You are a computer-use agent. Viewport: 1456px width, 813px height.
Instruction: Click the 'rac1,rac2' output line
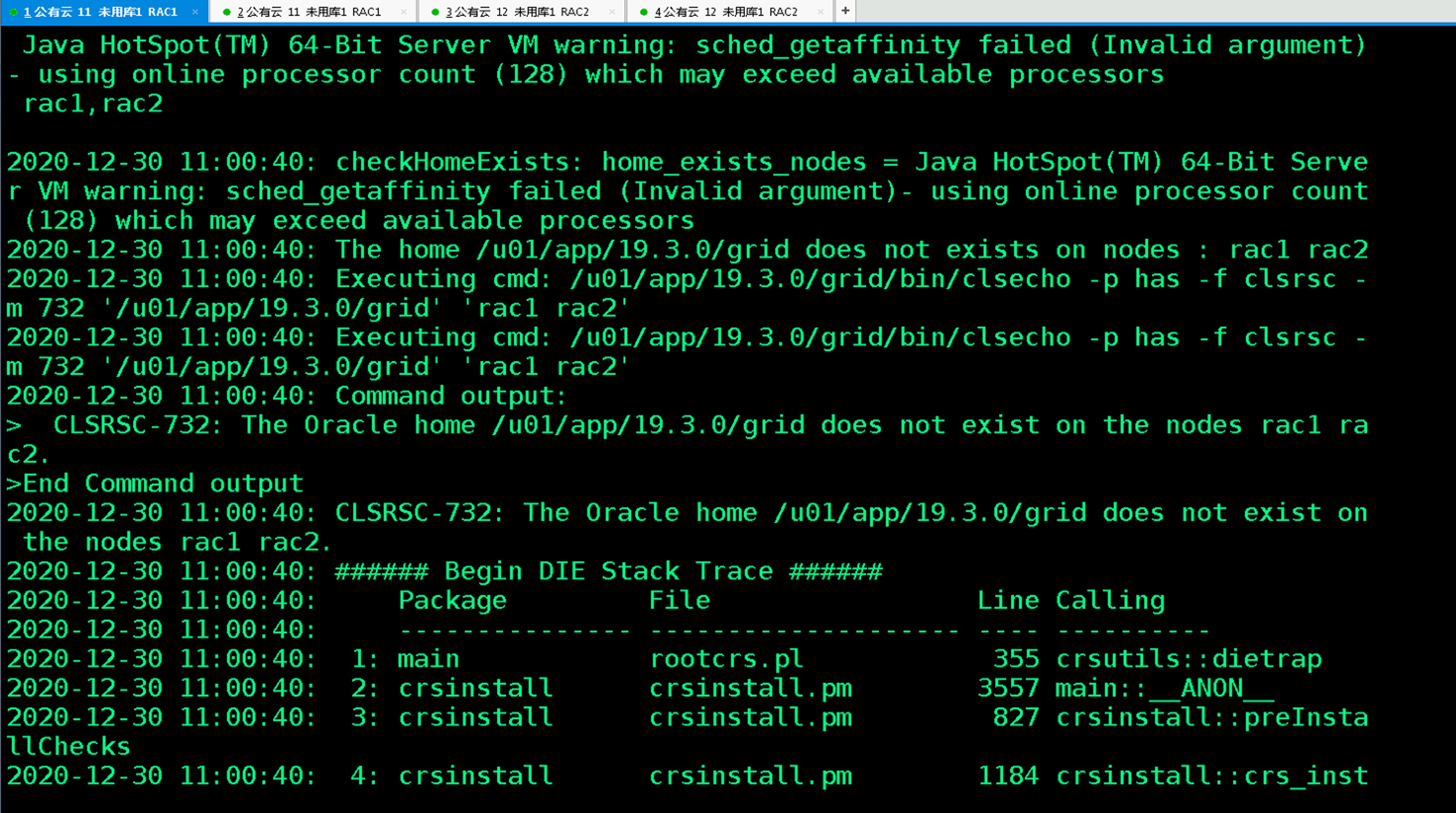pos(93,104)
